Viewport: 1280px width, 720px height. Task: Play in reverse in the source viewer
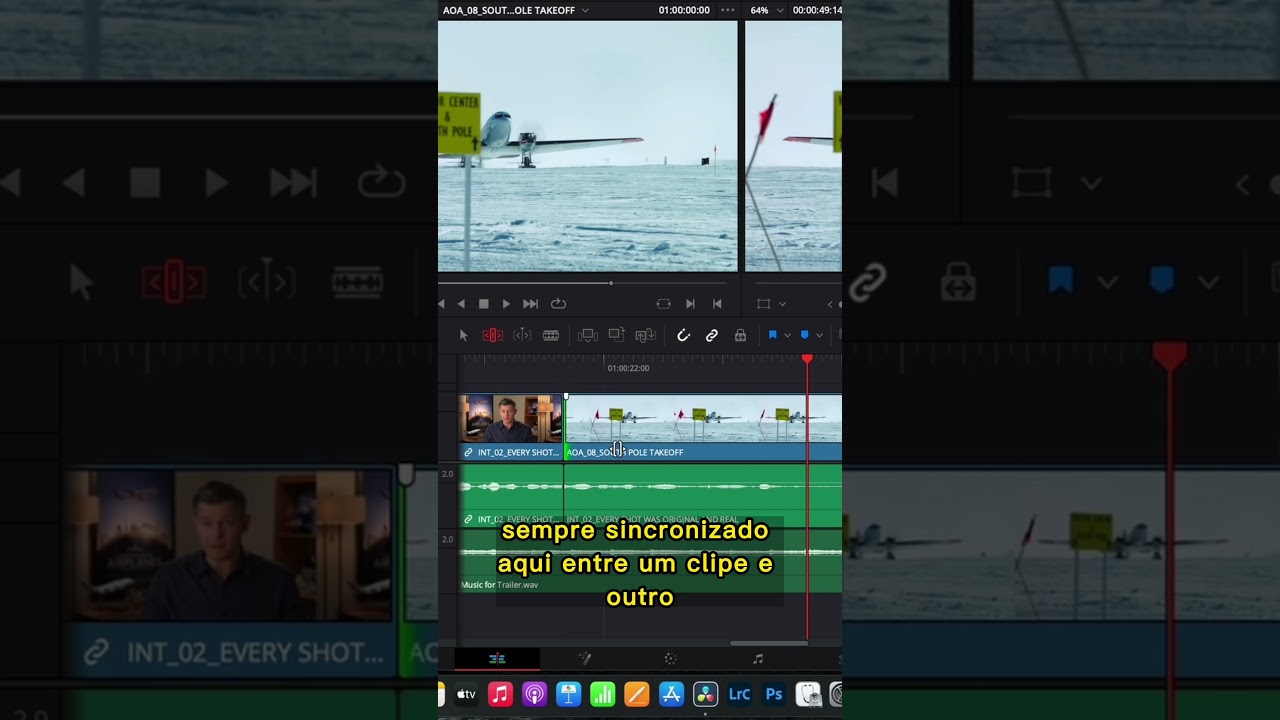[x=461, y=304]
